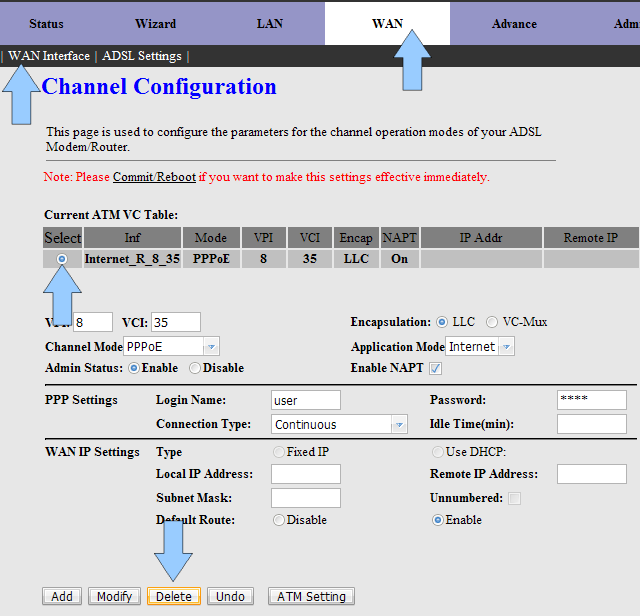Click the Channel Configuration heading
The height and width of the screenshot is (616, 640).
pyautogui.click(x=159, y=87)
